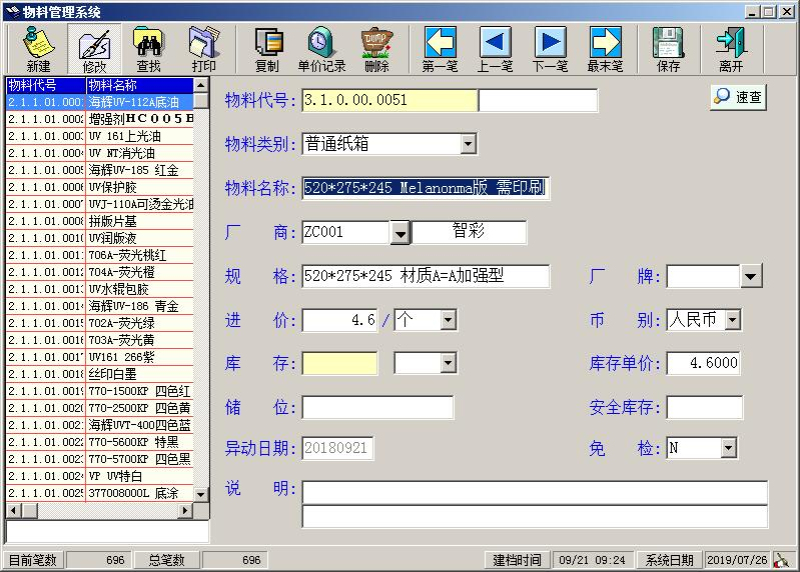The width and height of the screenshot is (800, 572).
Task: Expand the 厂牌 brand dropdown
Action: click(751, 276)
